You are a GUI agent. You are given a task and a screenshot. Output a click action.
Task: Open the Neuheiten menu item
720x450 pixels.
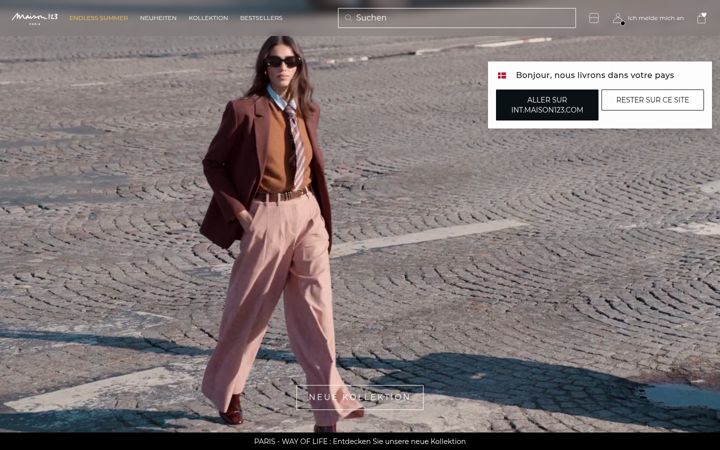[x=158, y=18]
